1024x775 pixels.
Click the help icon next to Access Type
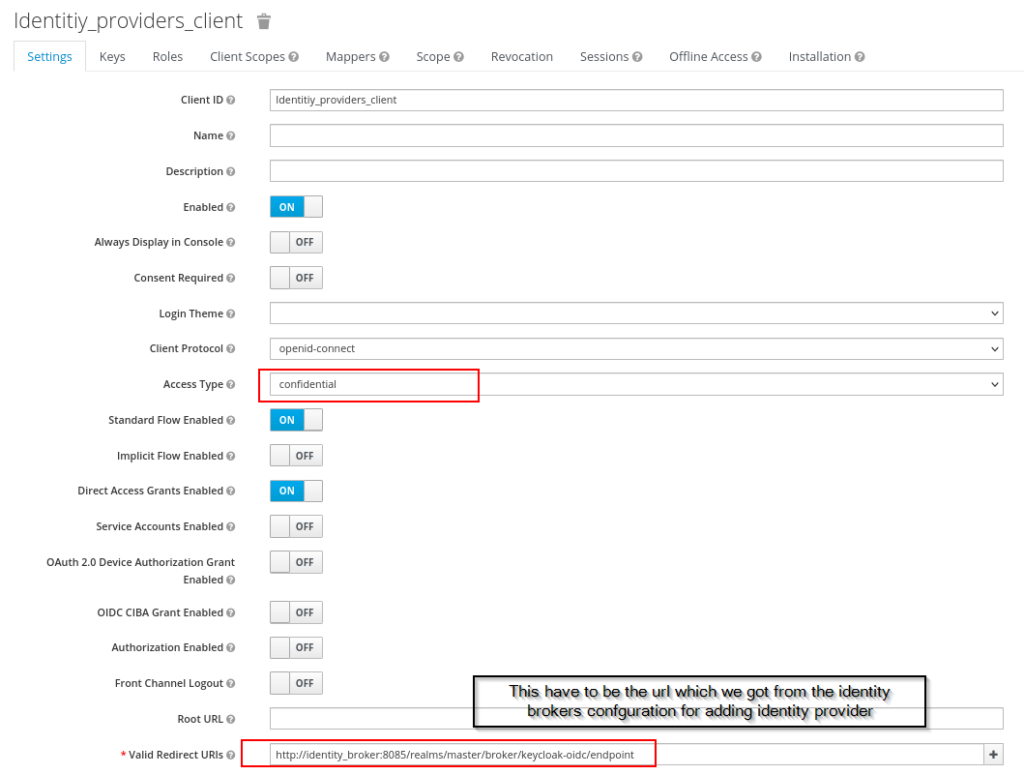point(230,384)
